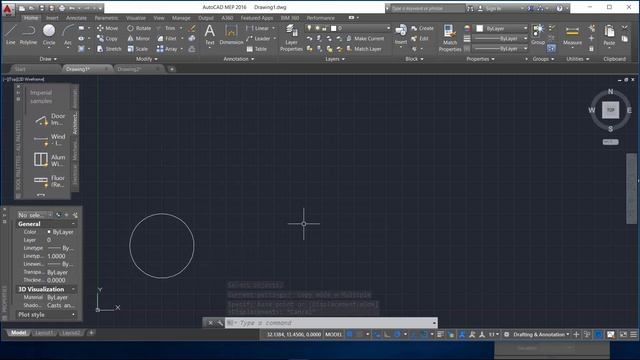Insert a Table annotation
The image size is (640, 360).
[x=257, y=49]
